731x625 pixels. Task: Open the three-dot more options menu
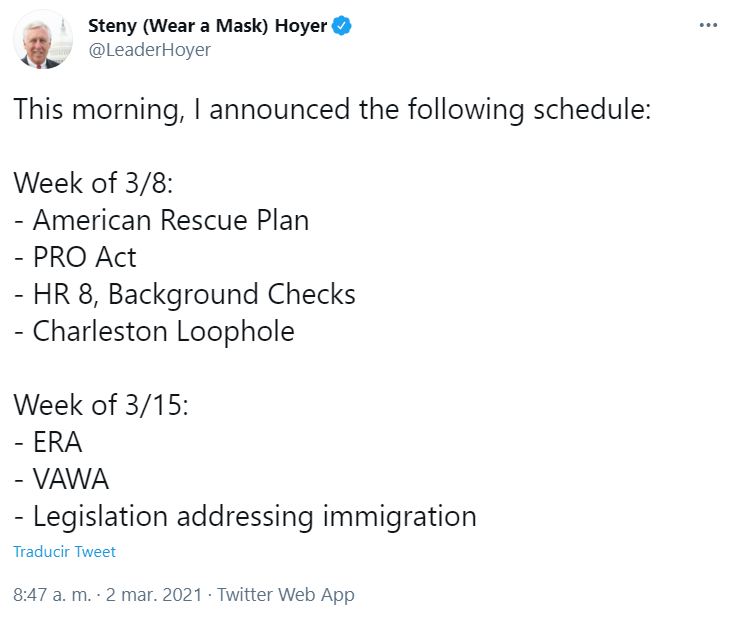pyautogui.click(x=708, y=25)
